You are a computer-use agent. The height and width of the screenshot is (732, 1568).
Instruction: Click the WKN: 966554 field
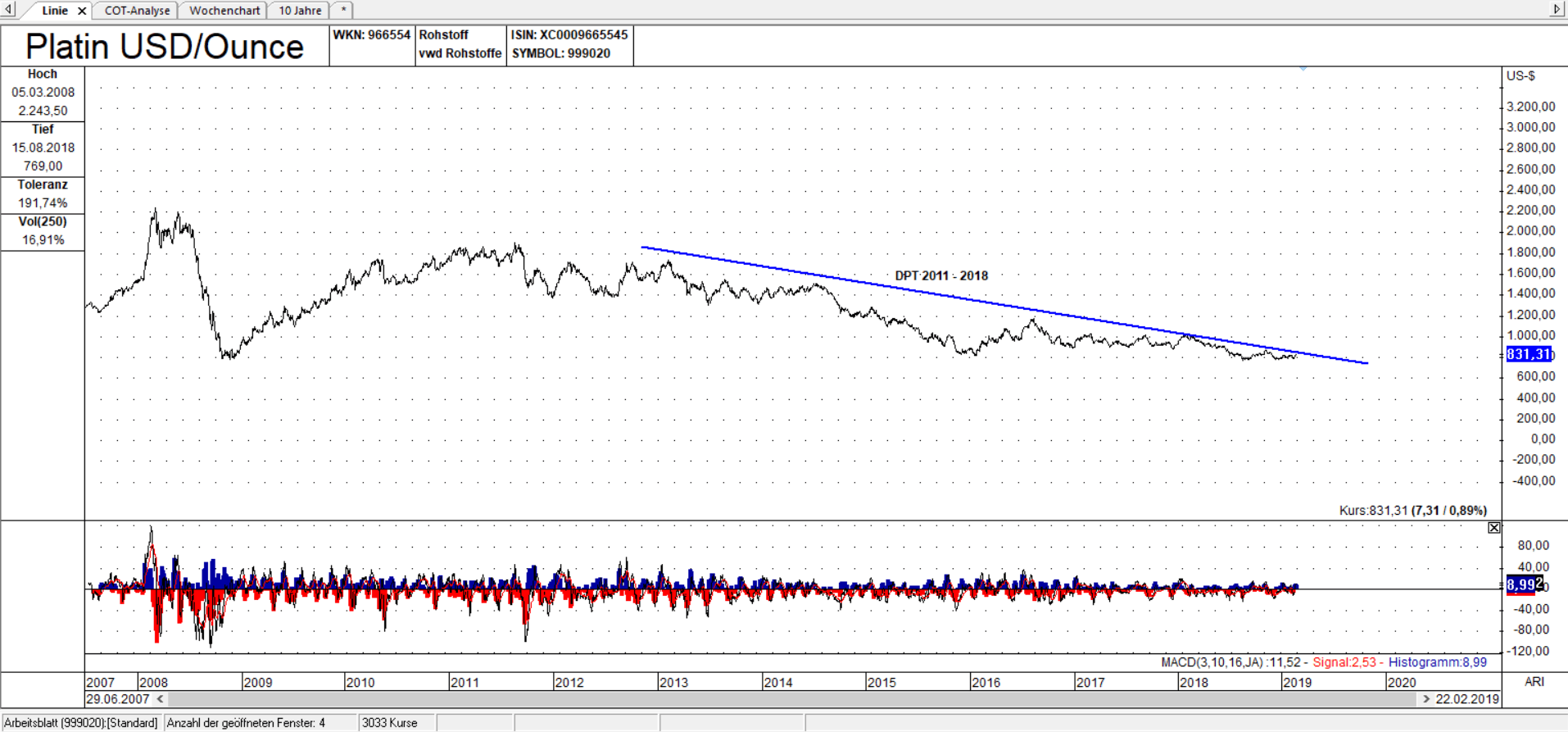[371, 34]
